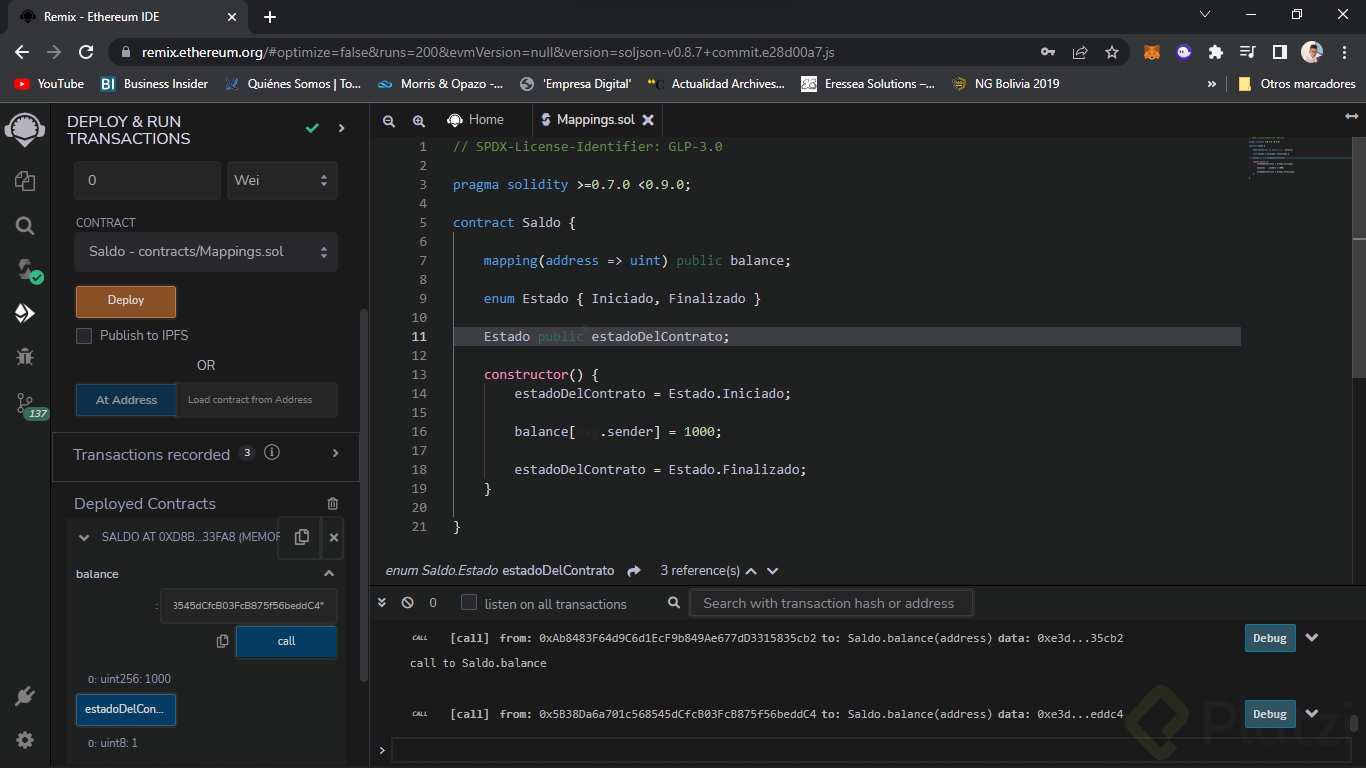1366x768 pixels.
Task: Zoom in the editor font size
Action: (x=419, y=120)
